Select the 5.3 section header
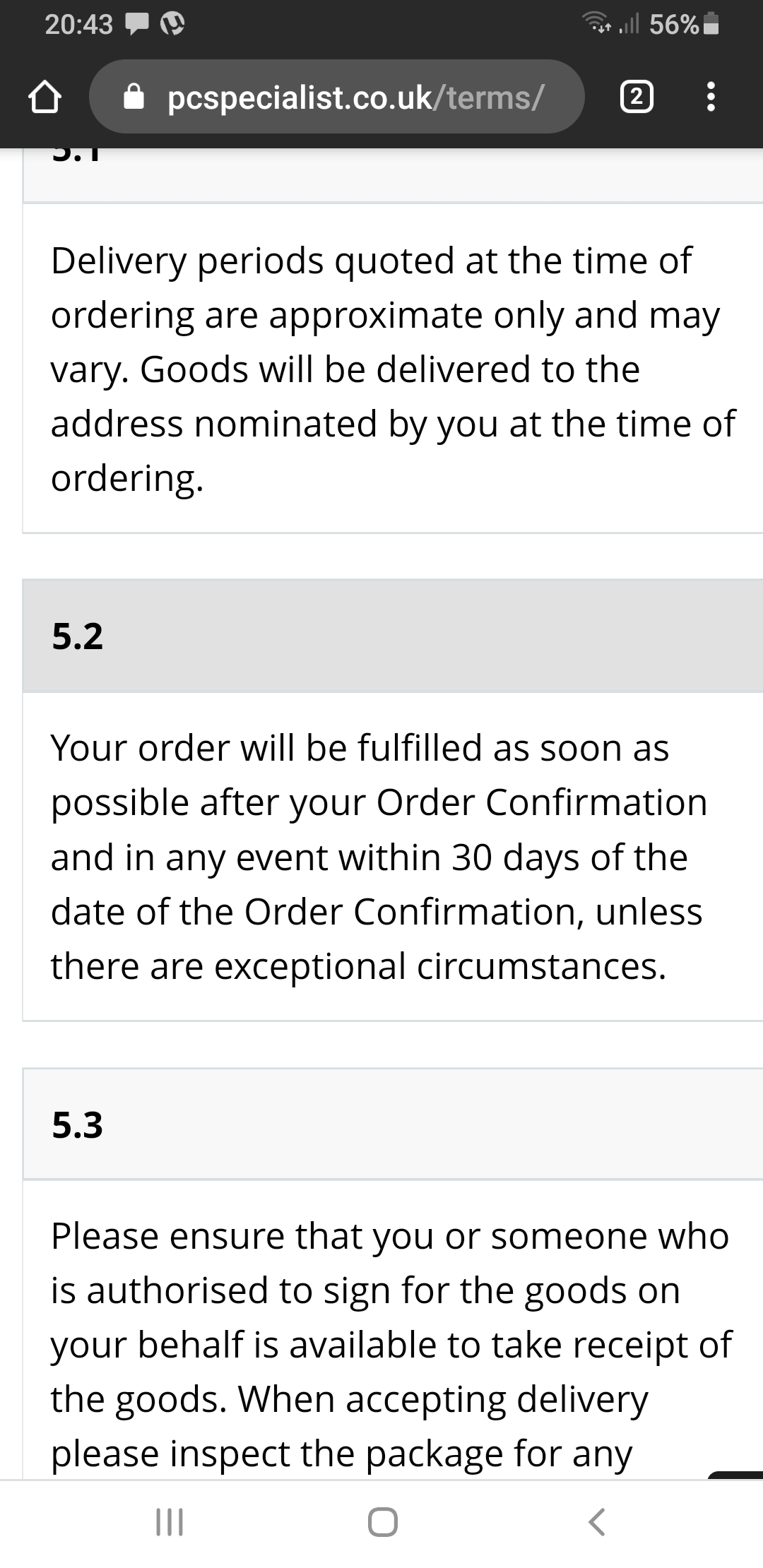The width and height of the screenshot is (763, 1568). point(393,1124)
